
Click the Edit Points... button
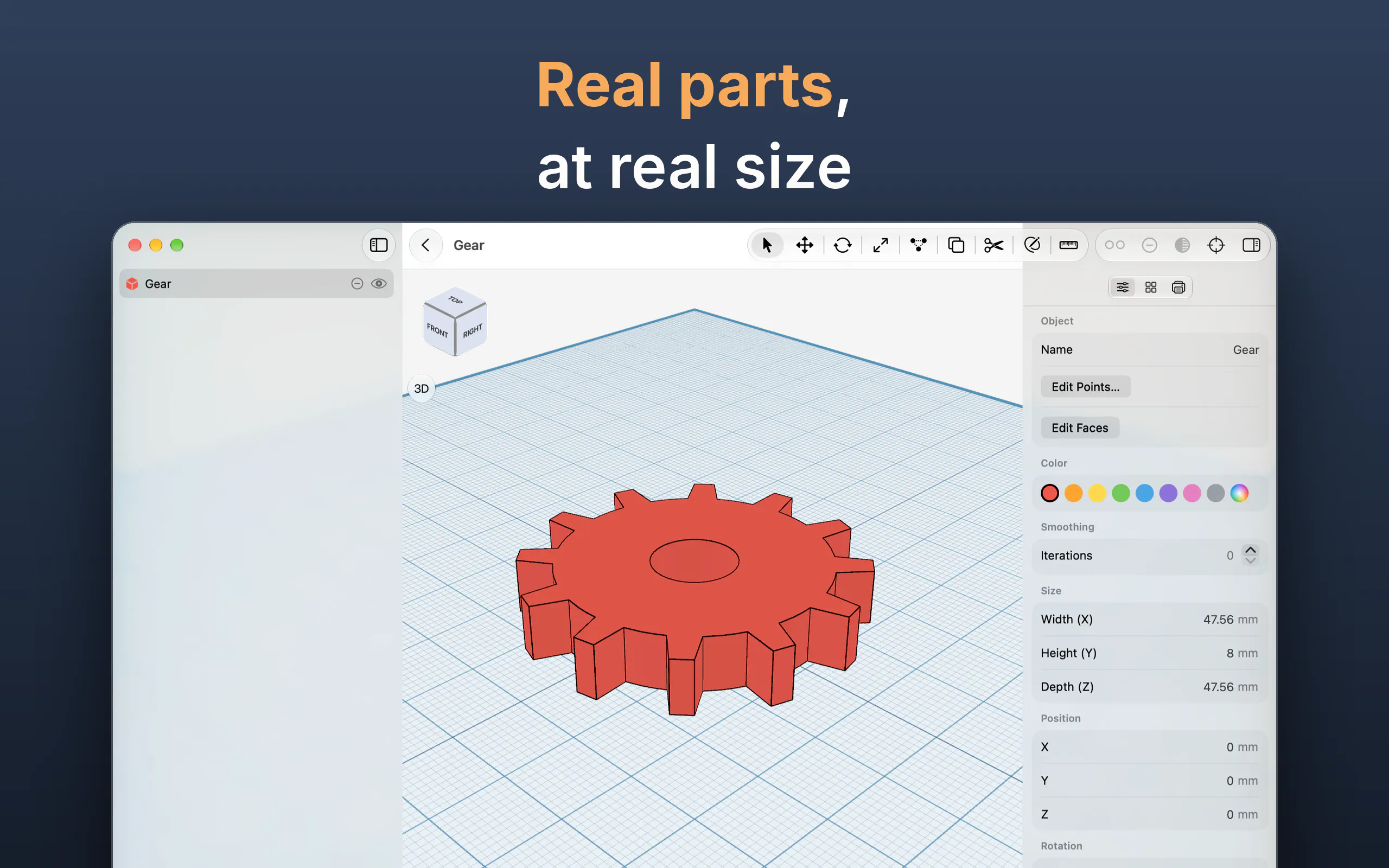click(x=1085, y=387)
